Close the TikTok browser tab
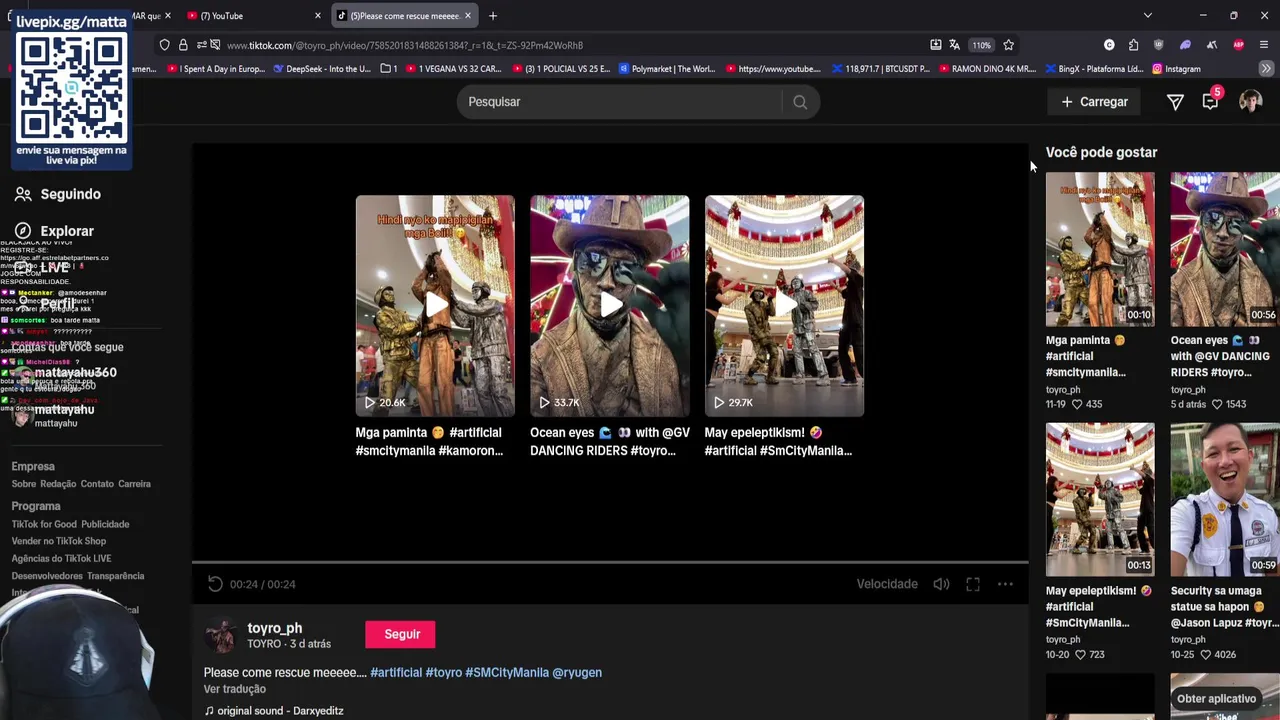Viewport: 1280px width, 720px height. coord(467,16)
